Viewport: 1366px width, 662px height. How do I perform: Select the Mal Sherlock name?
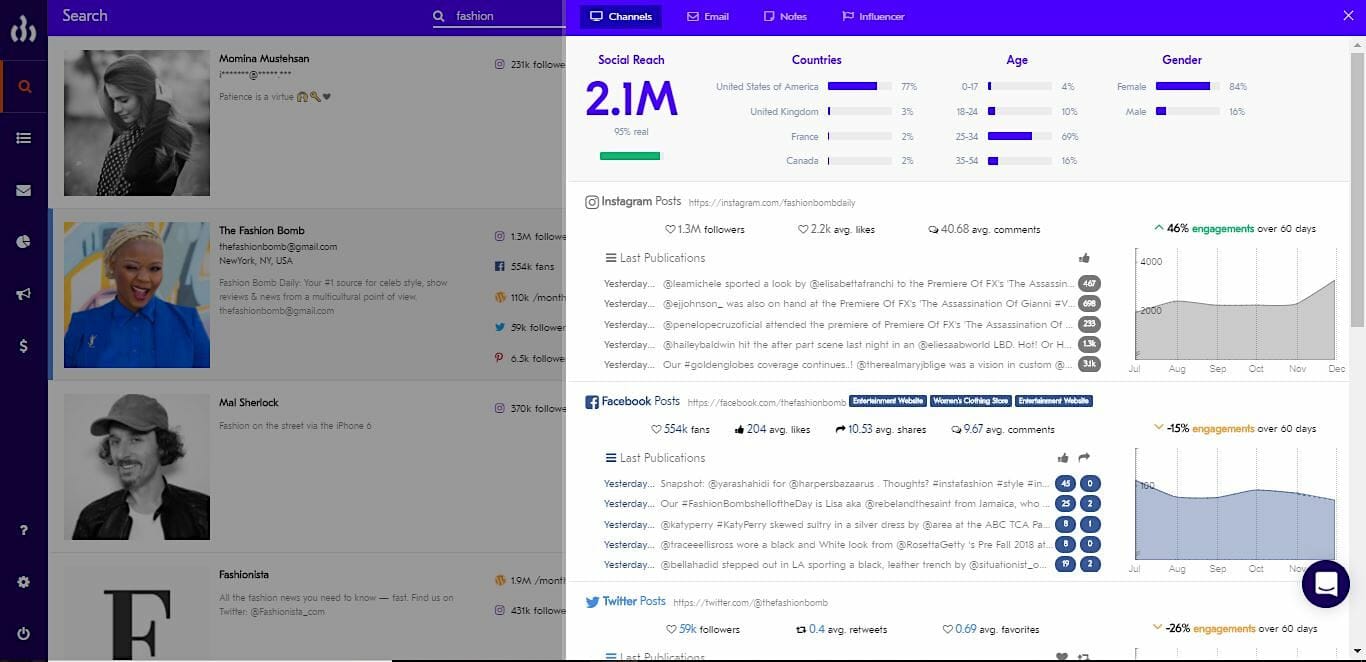coord(249,403)
